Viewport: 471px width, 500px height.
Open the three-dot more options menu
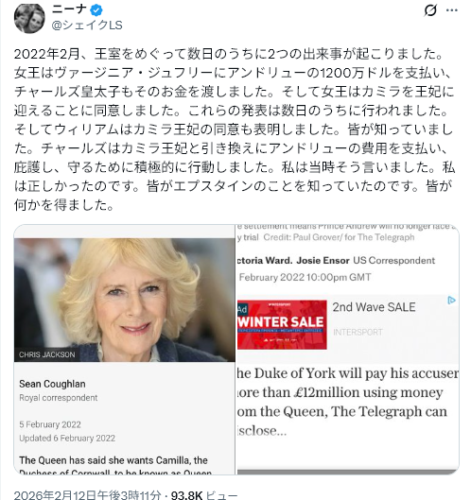[x=452, y=10]
